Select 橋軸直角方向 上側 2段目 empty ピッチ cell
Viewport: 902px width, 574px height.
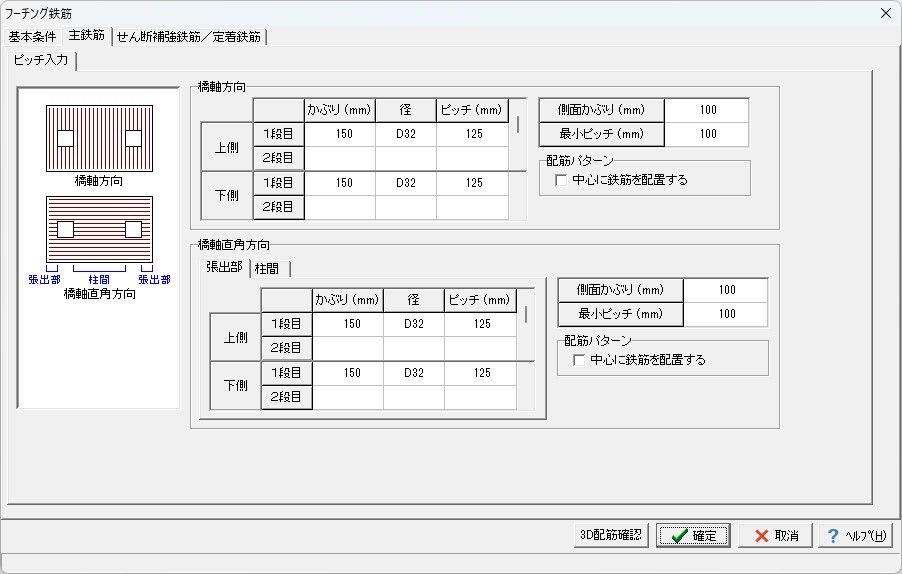[x=481, y=348]
